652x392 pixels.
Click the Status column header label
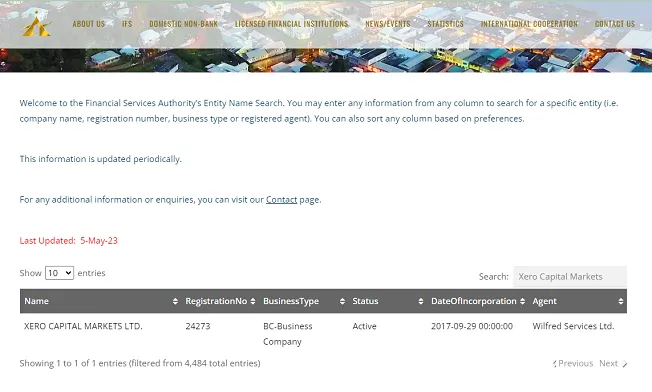click(x=365, y=301)
